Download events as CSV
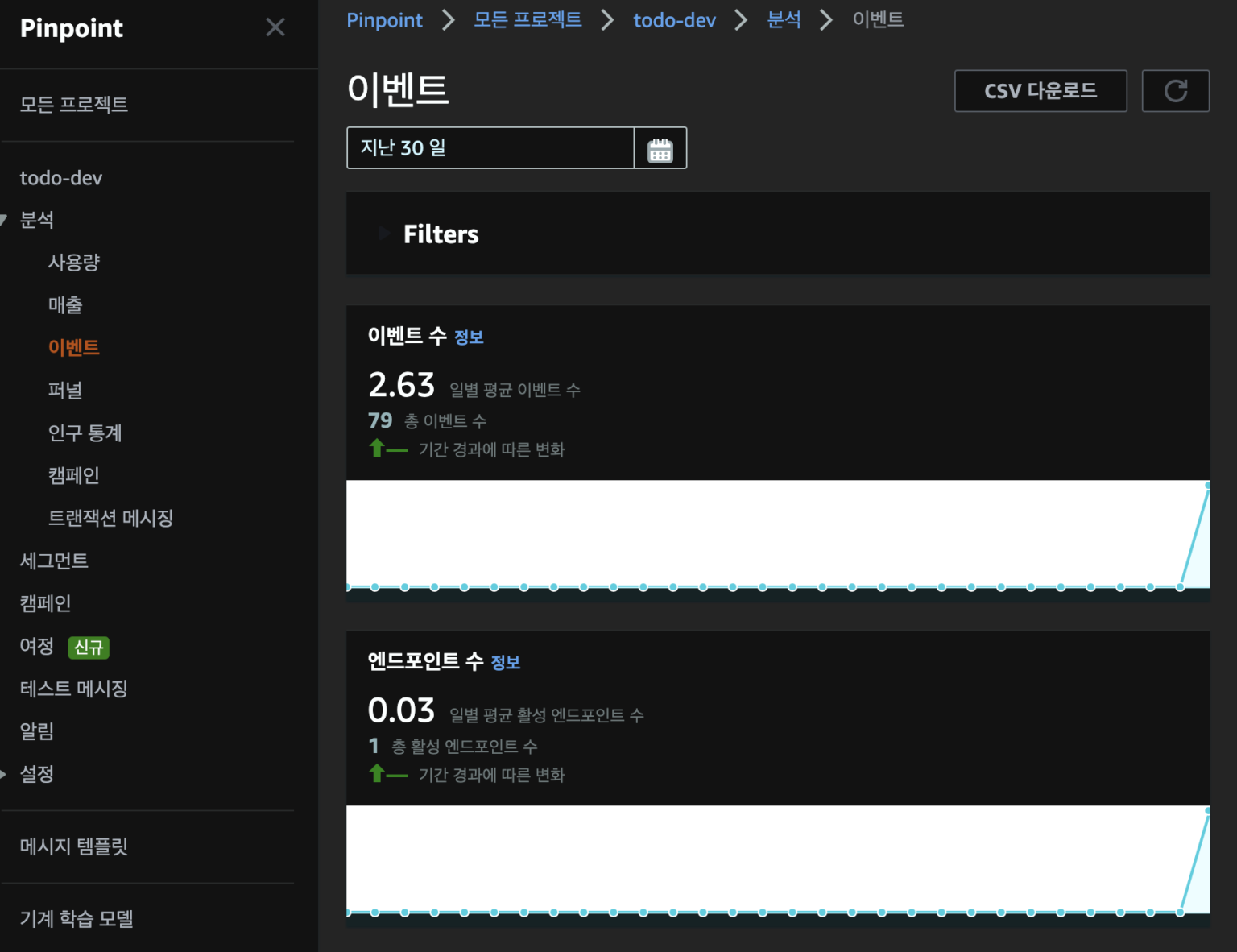 pos(1040,90)
